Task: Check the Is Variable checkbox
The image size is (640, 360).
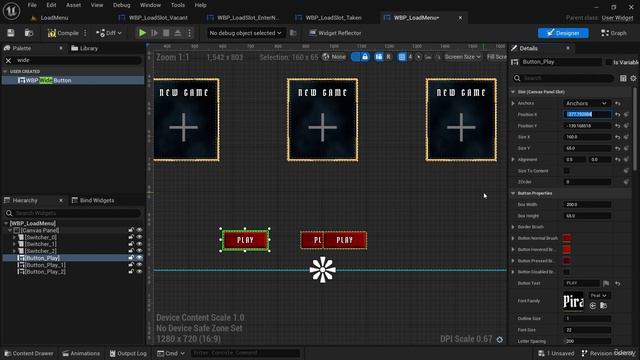Action: tap(609, 62)
